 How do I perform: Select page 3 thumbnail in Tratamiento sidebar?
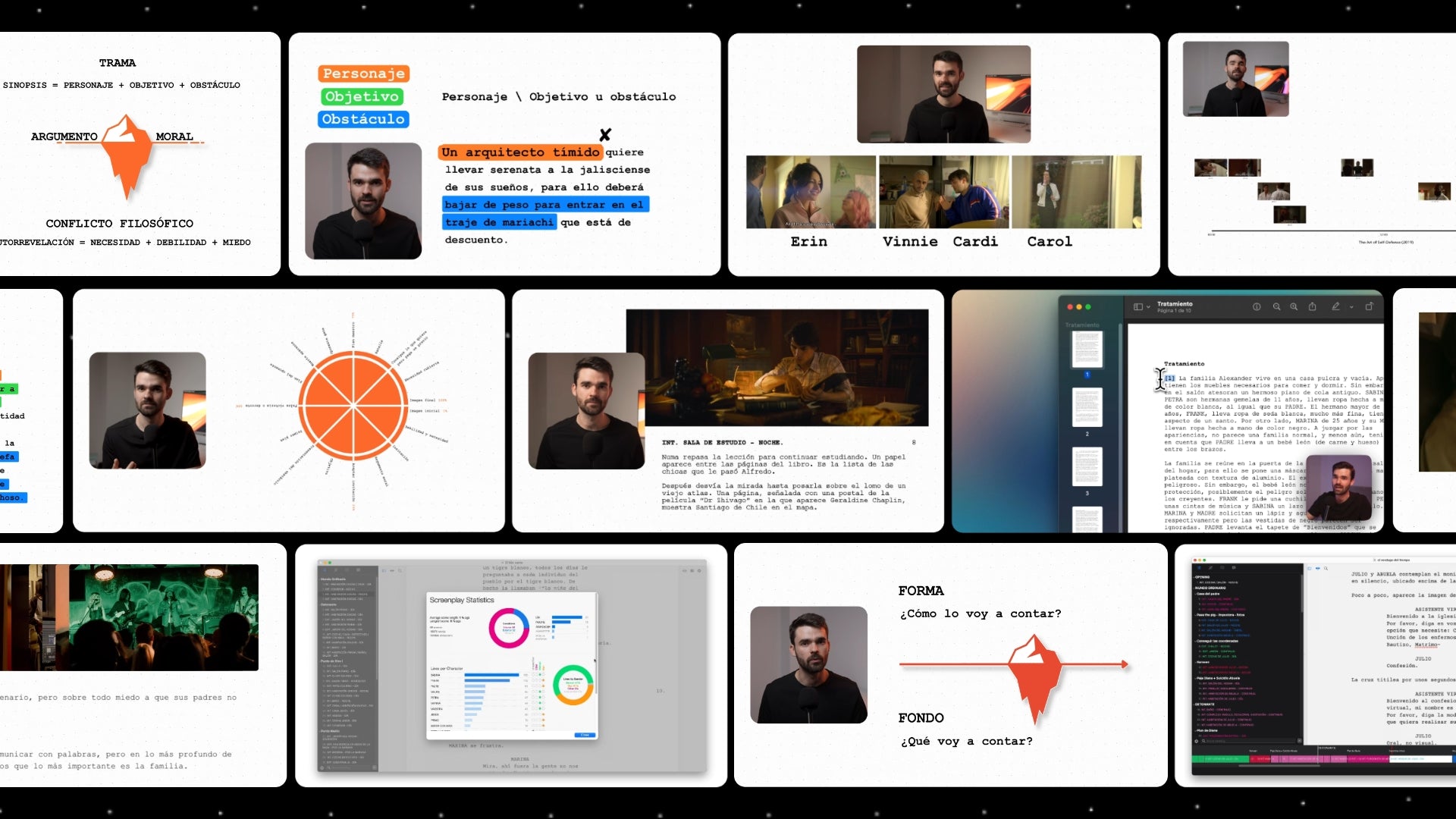tap(1087, 466)
